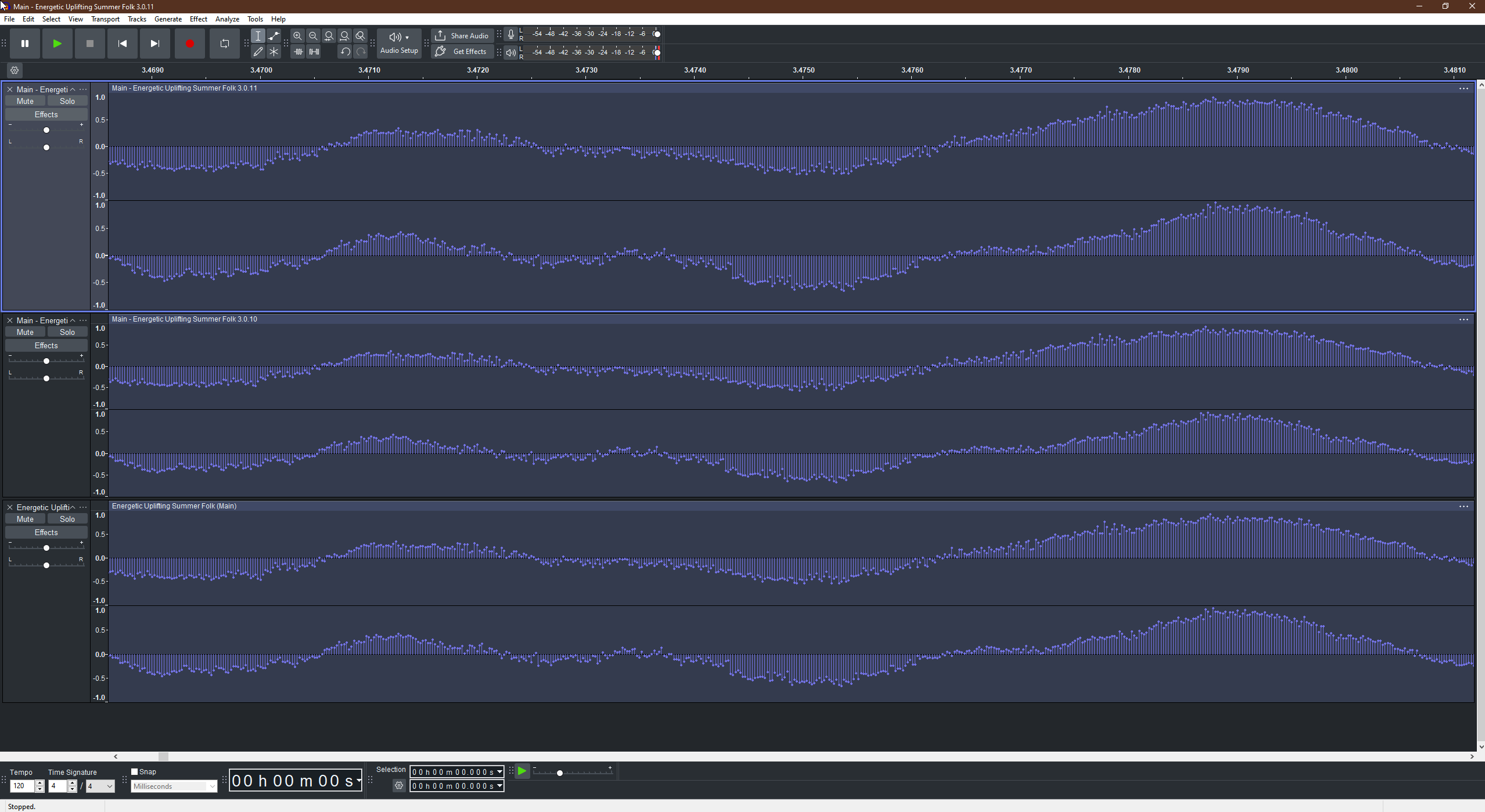Open the Tracks menu
Image resolution: width=1485 pixels, height=812 pixels.
(x=137, y=19)
